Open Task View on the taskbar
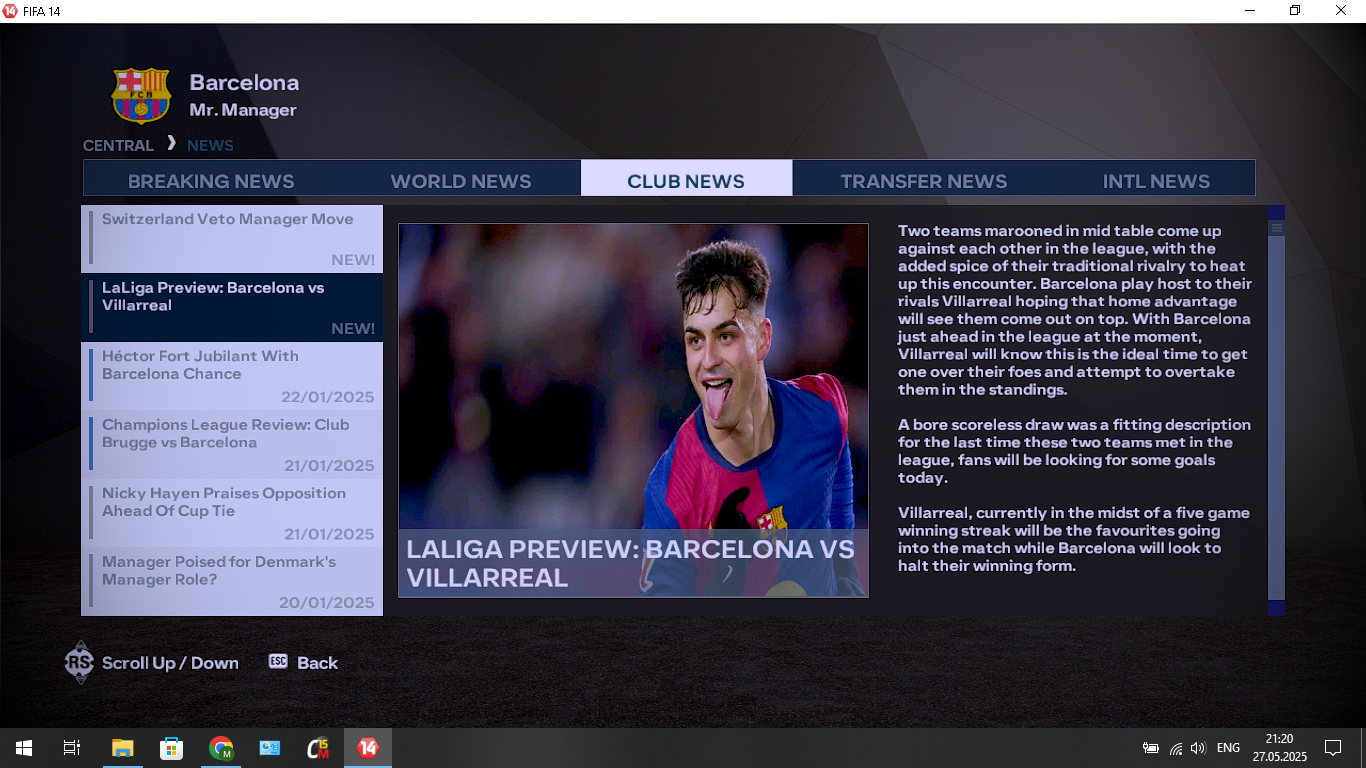1366x768 pixels. (72, 748)
